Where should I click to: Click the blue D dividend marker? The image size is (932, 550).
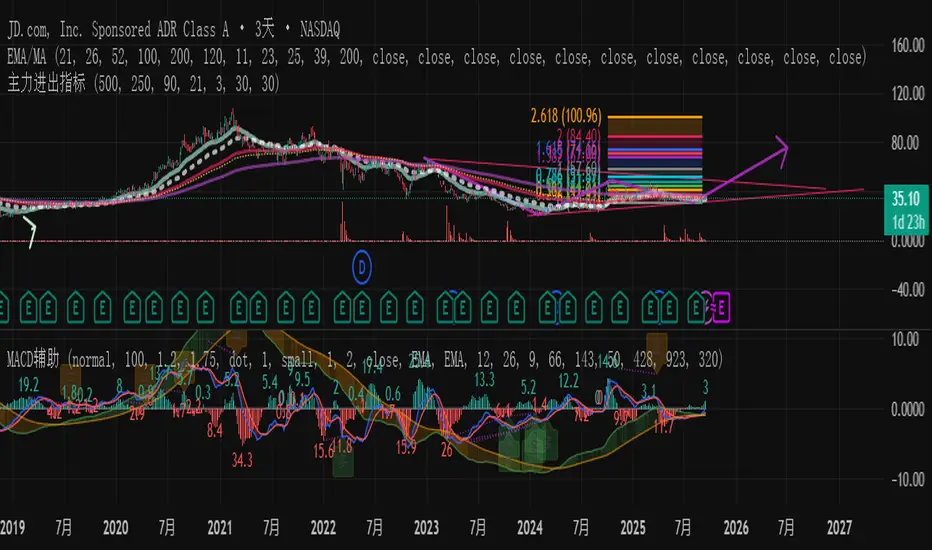tap(361, 267)
